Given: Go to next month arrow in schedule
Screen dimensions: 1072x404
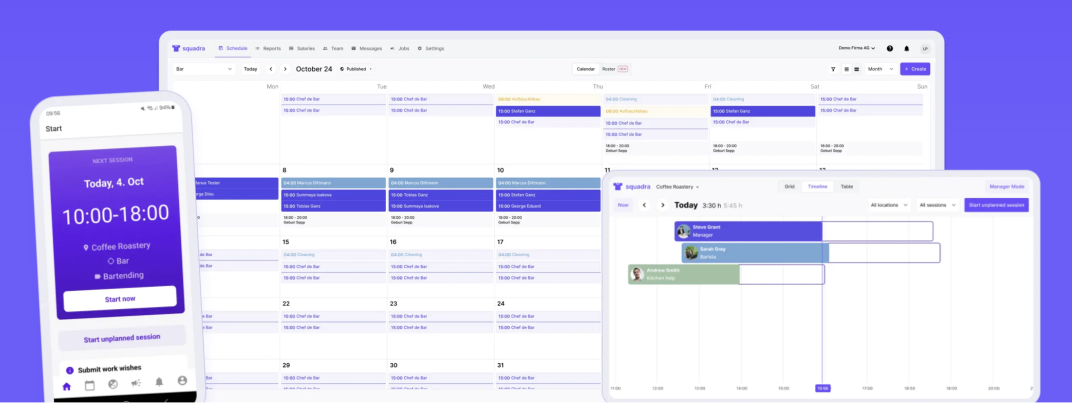Looking at the screenshot, I should (285, 69).
